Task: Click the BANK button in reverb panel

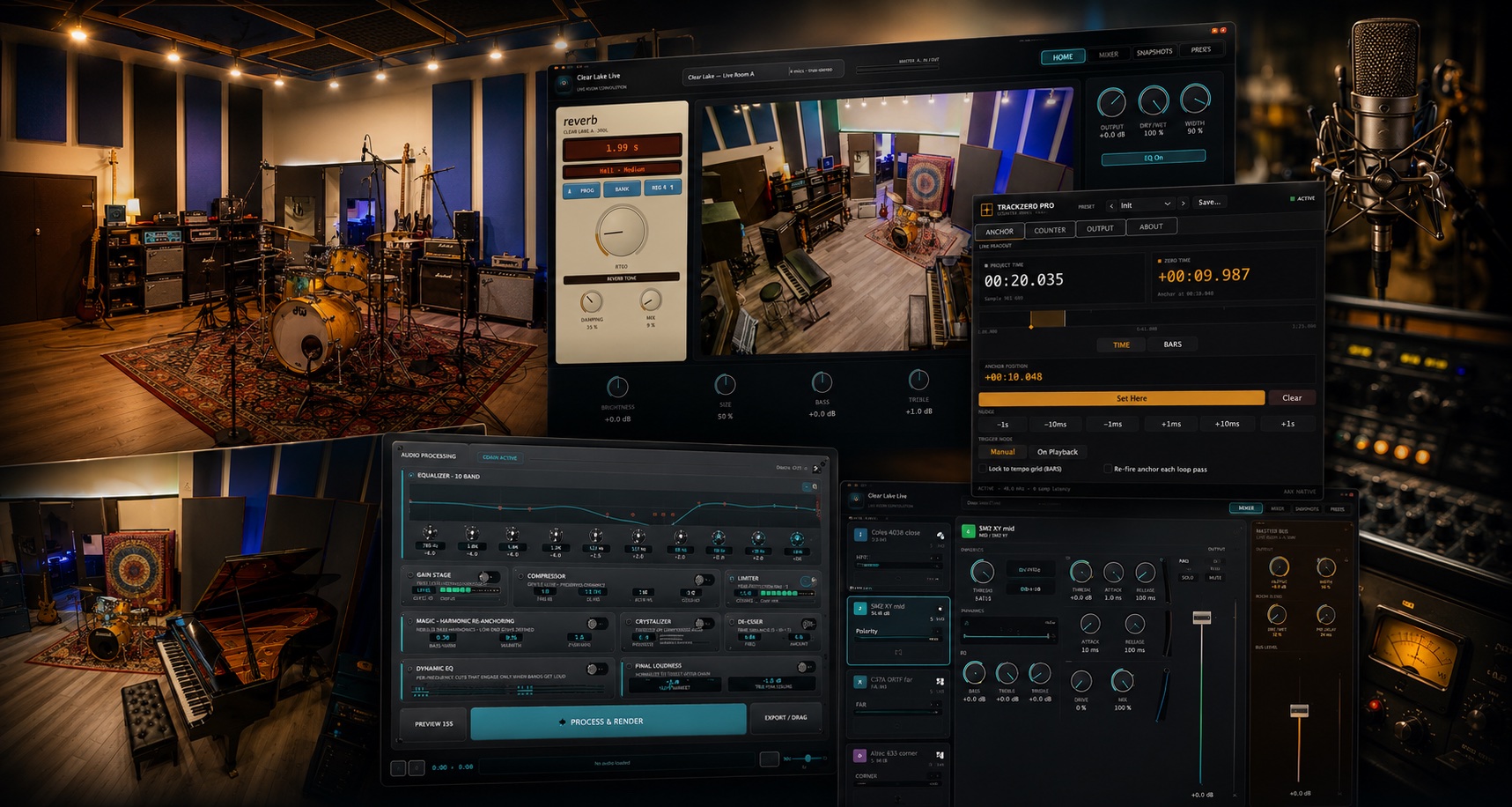Action: click(x=622, y=189)
